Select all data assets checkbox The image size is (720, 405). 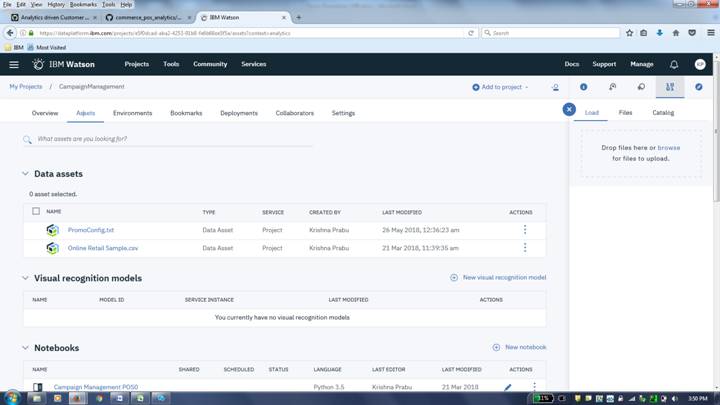[36, 211]
